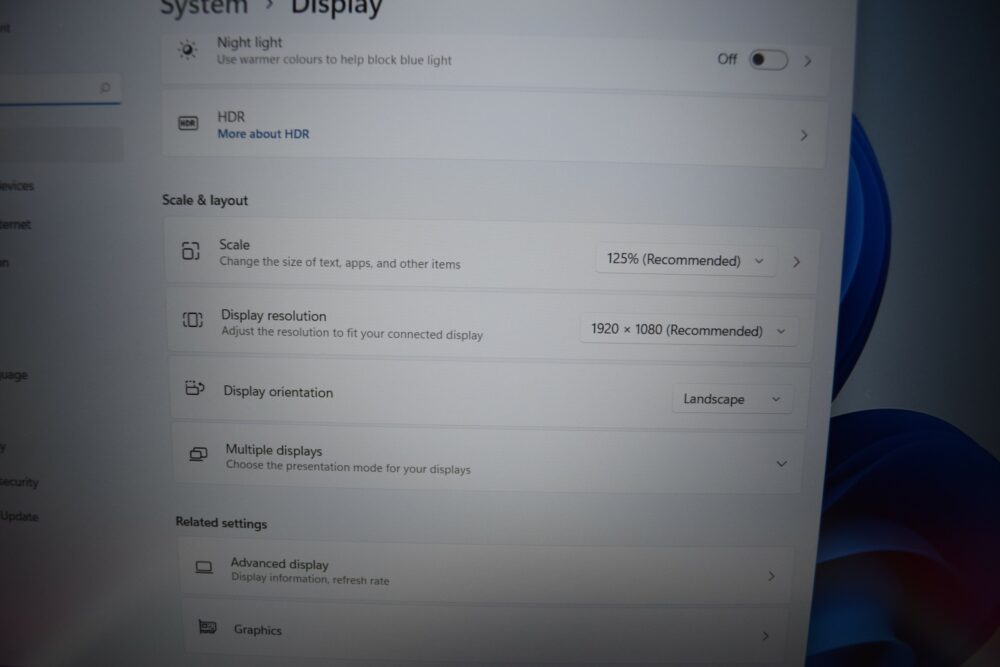The height and width of the screenshot is (667, 1000).
Task: Click "Adjust the resolution to fit your connected display"
Action: pos(352,333)
